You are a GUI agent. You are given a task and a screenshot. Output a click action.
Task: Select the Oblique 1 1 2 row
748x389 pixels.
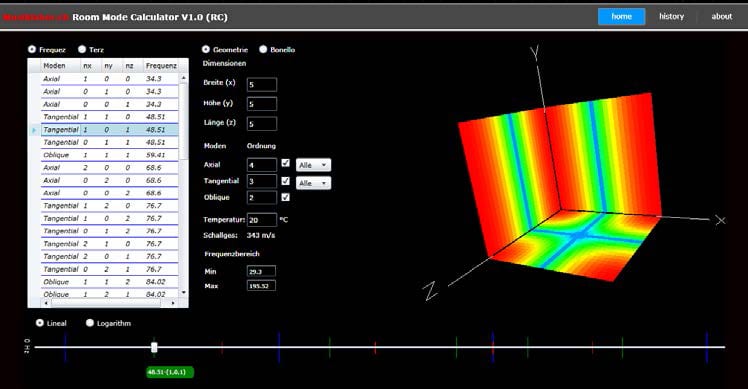110,282
